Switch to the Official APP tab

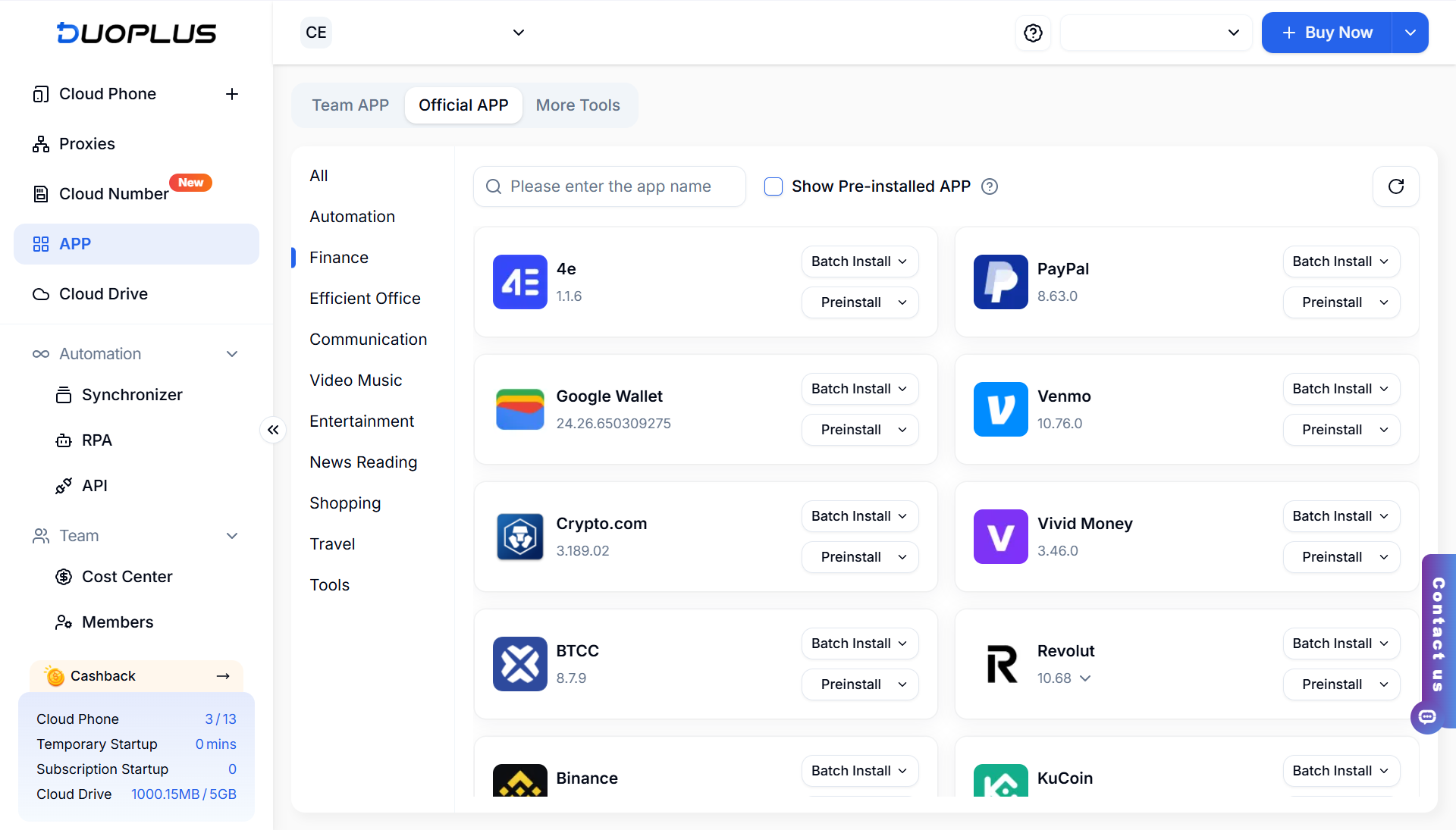point(463,105)
